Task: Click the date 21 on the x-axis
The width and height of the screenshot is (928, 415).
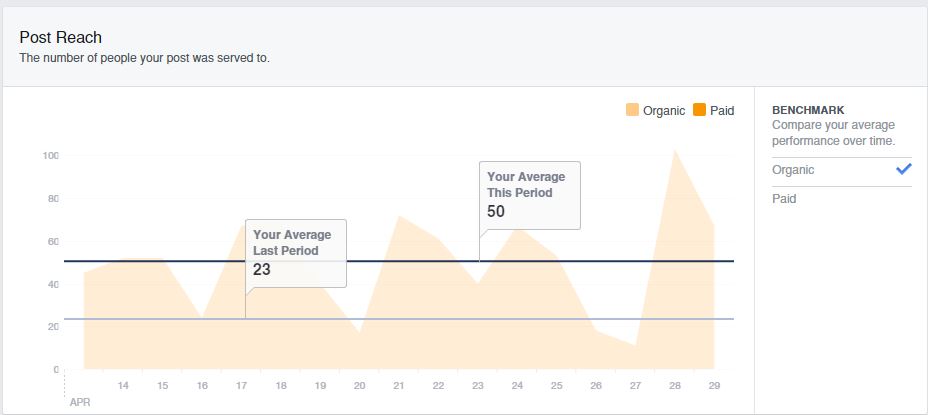Action: (x=399, y=385)
